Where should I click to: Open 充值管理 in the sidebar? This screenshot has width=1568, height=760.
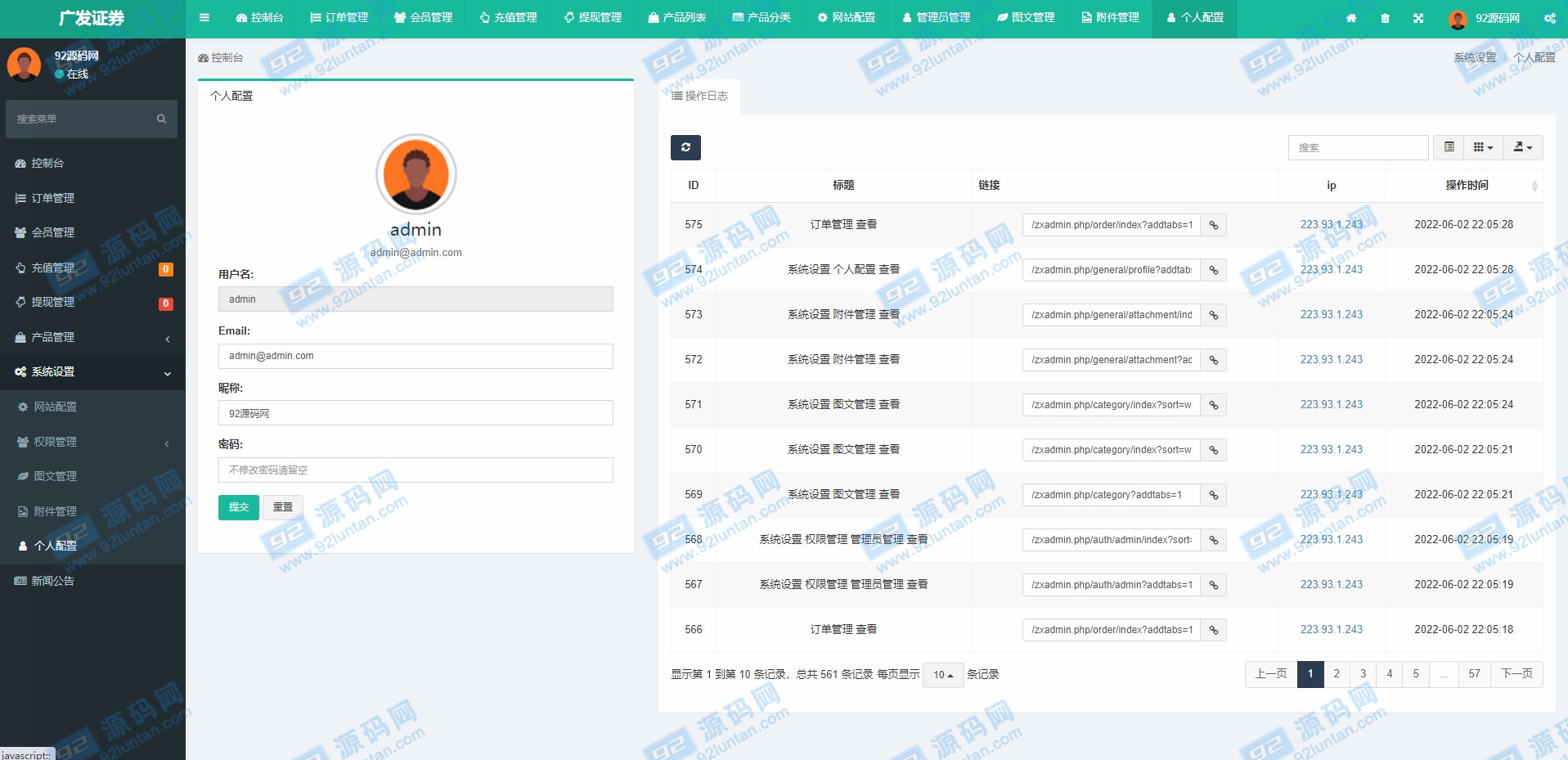click(92, 268)
